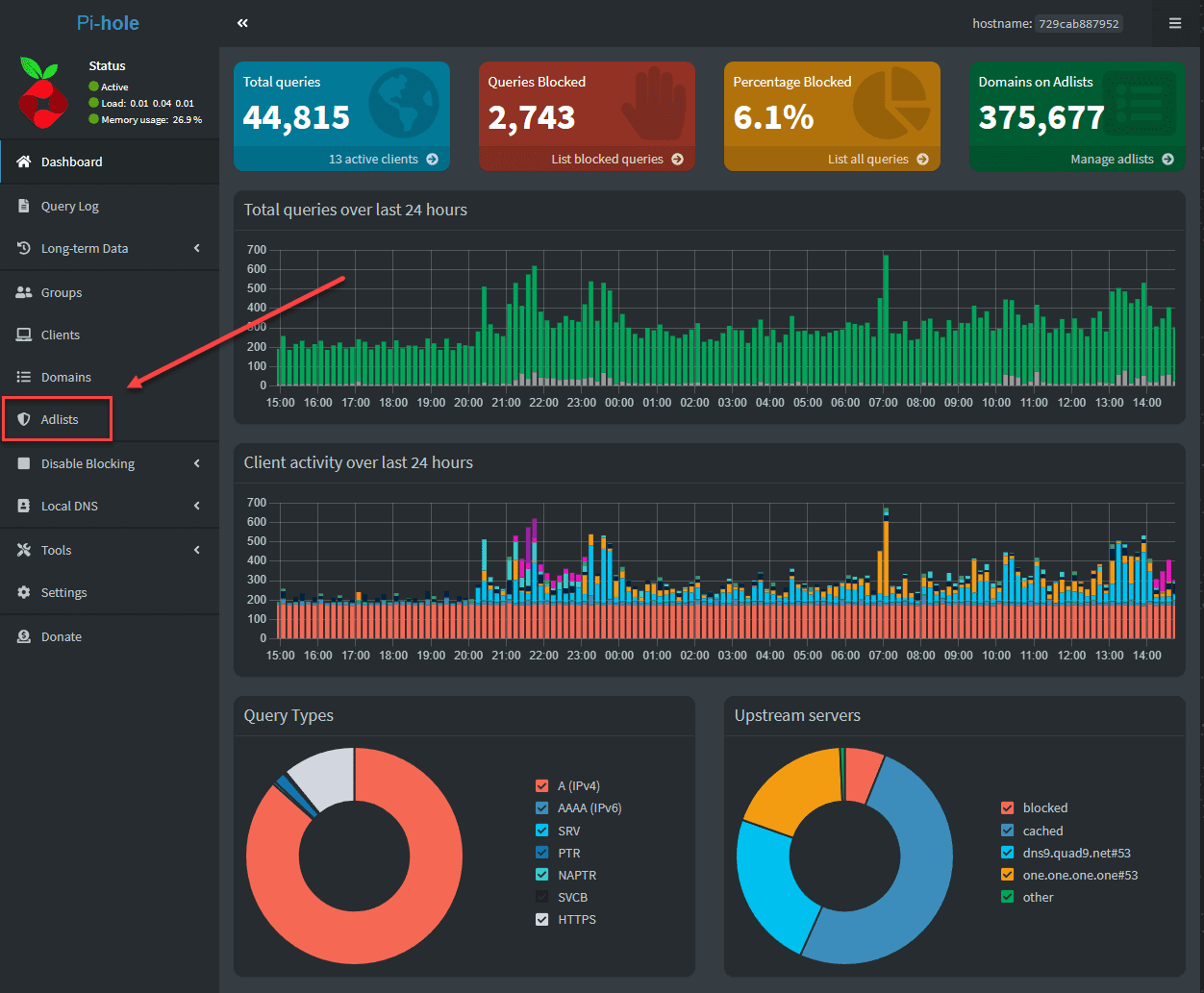Uncheck the A (IPv4) legend checkbox

pyautogui.click(x=542, y=786)
